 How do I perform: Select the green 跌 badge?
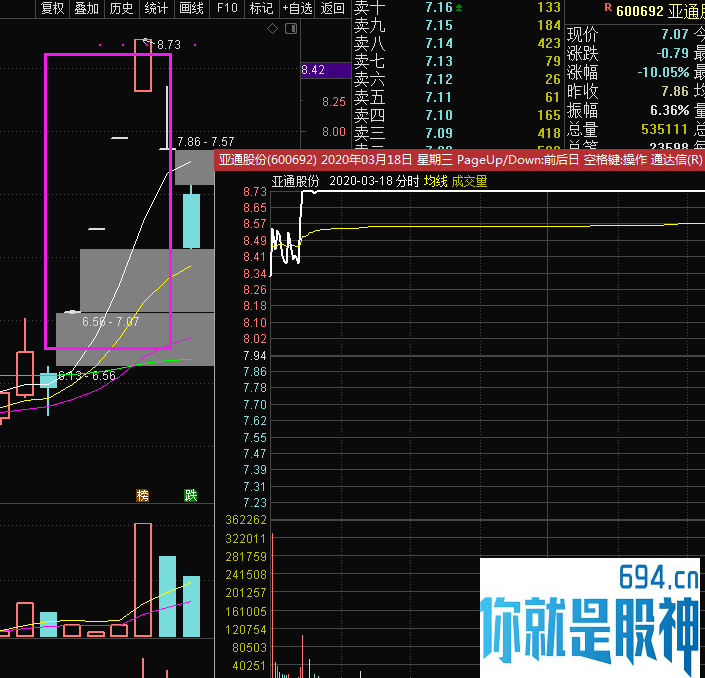(x=191, y=495)
